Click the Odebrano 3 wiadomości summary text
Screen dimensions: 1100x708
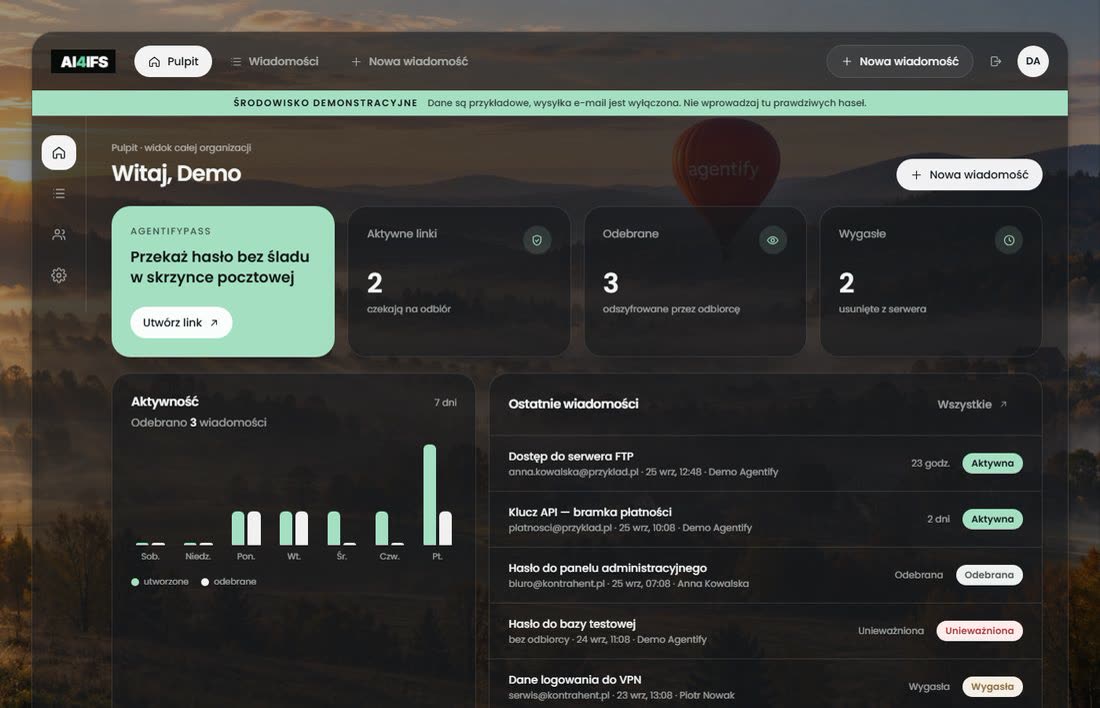(x=199, y=422)
